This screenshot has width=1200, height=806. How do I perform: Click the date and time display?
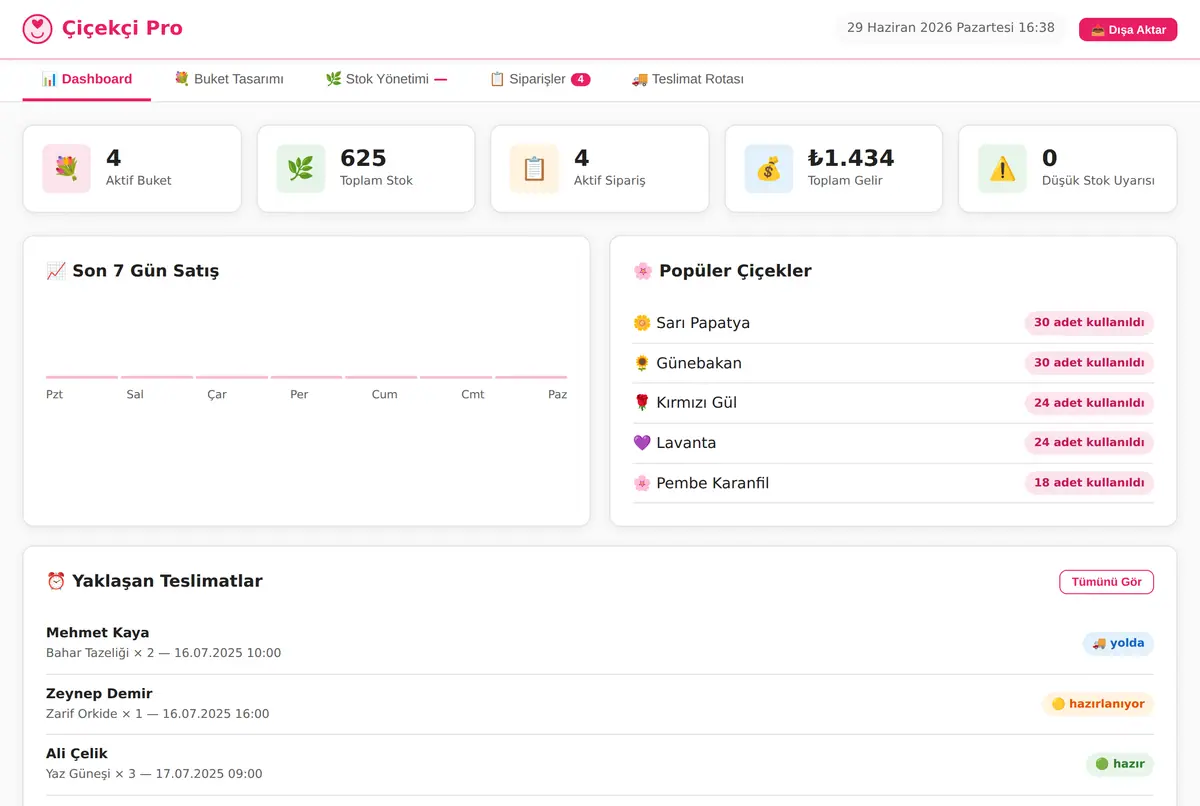951,28
